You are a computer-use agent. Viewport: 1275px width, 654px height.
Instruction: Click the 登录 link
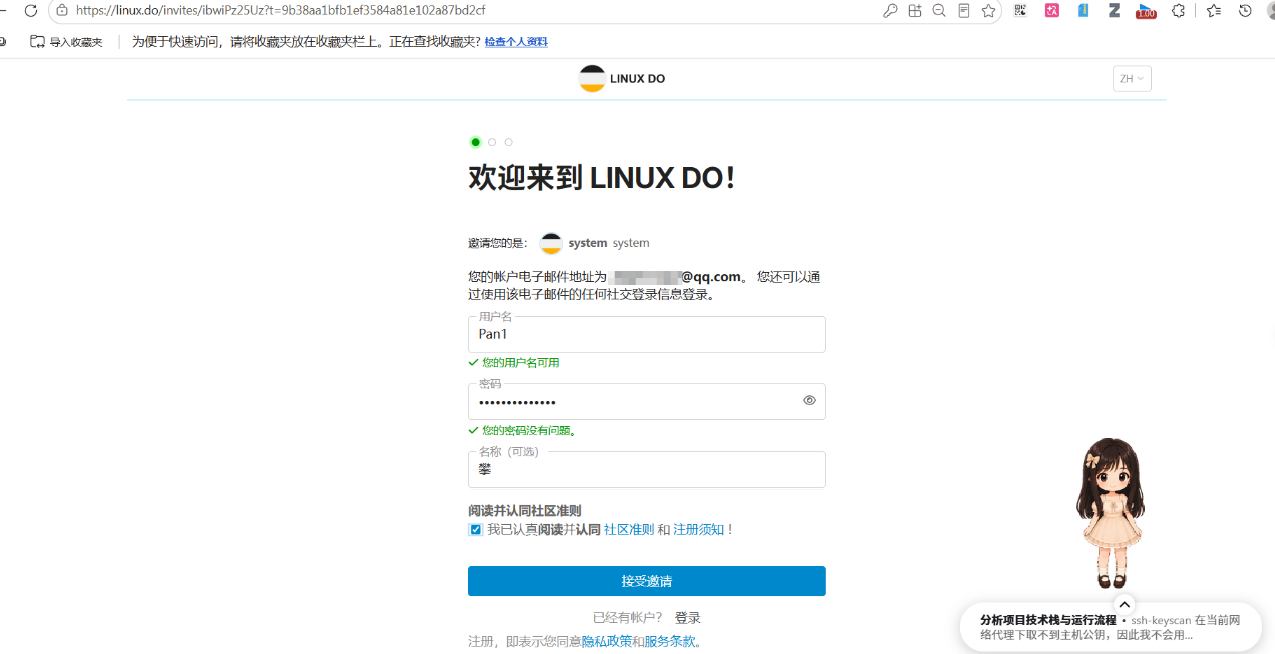688,618
